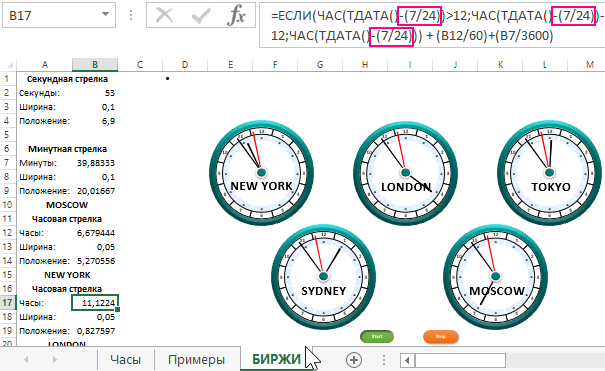Image resolution: width=605 pixels, height=371 pixels.
Task: Select row 1 header
Action: coord(7,79)
